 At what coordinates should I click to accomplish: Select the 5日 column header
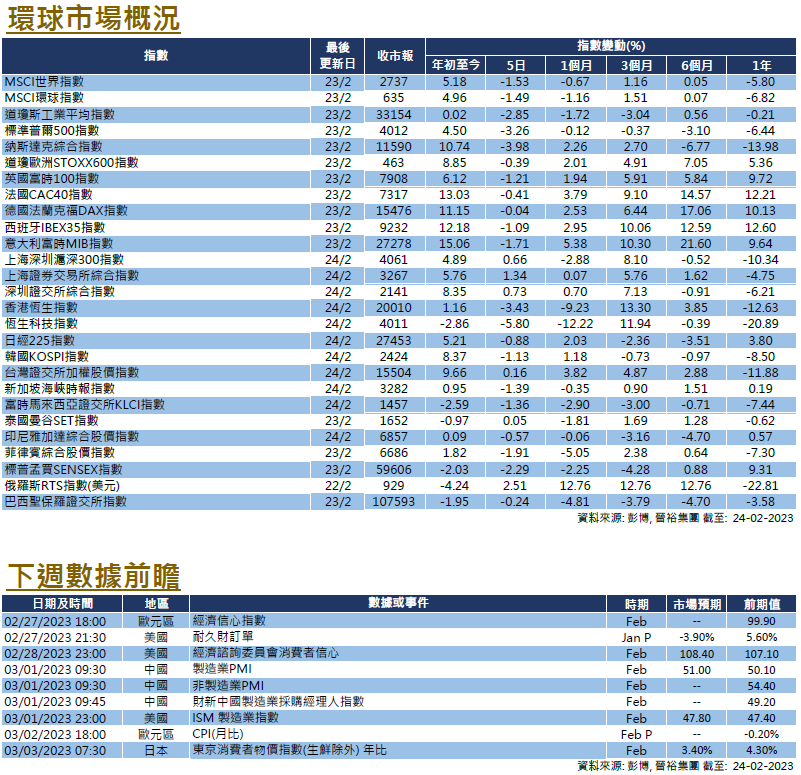tap(515, 65)
